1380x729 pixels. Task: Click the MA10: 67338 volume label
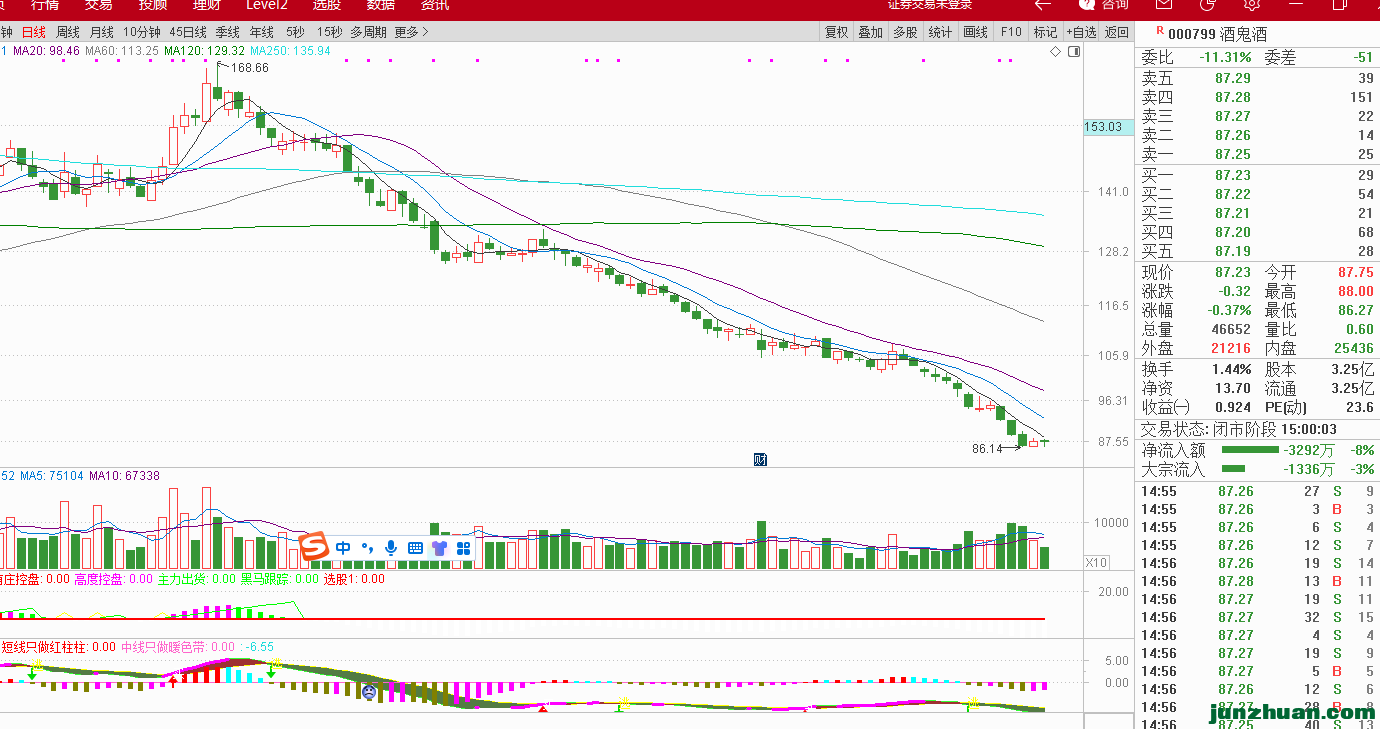(125, 476)
